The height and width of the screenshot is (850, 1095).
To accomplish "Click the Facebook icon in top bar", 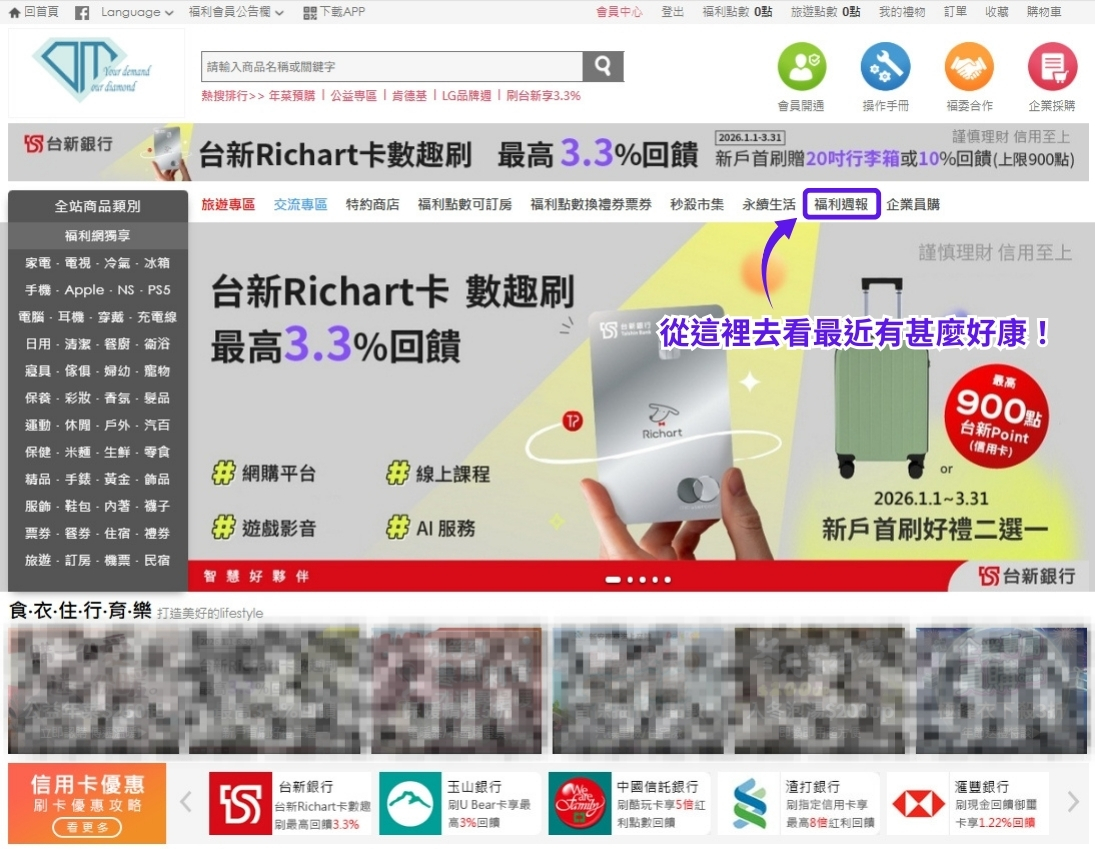I will coord(82,12).
